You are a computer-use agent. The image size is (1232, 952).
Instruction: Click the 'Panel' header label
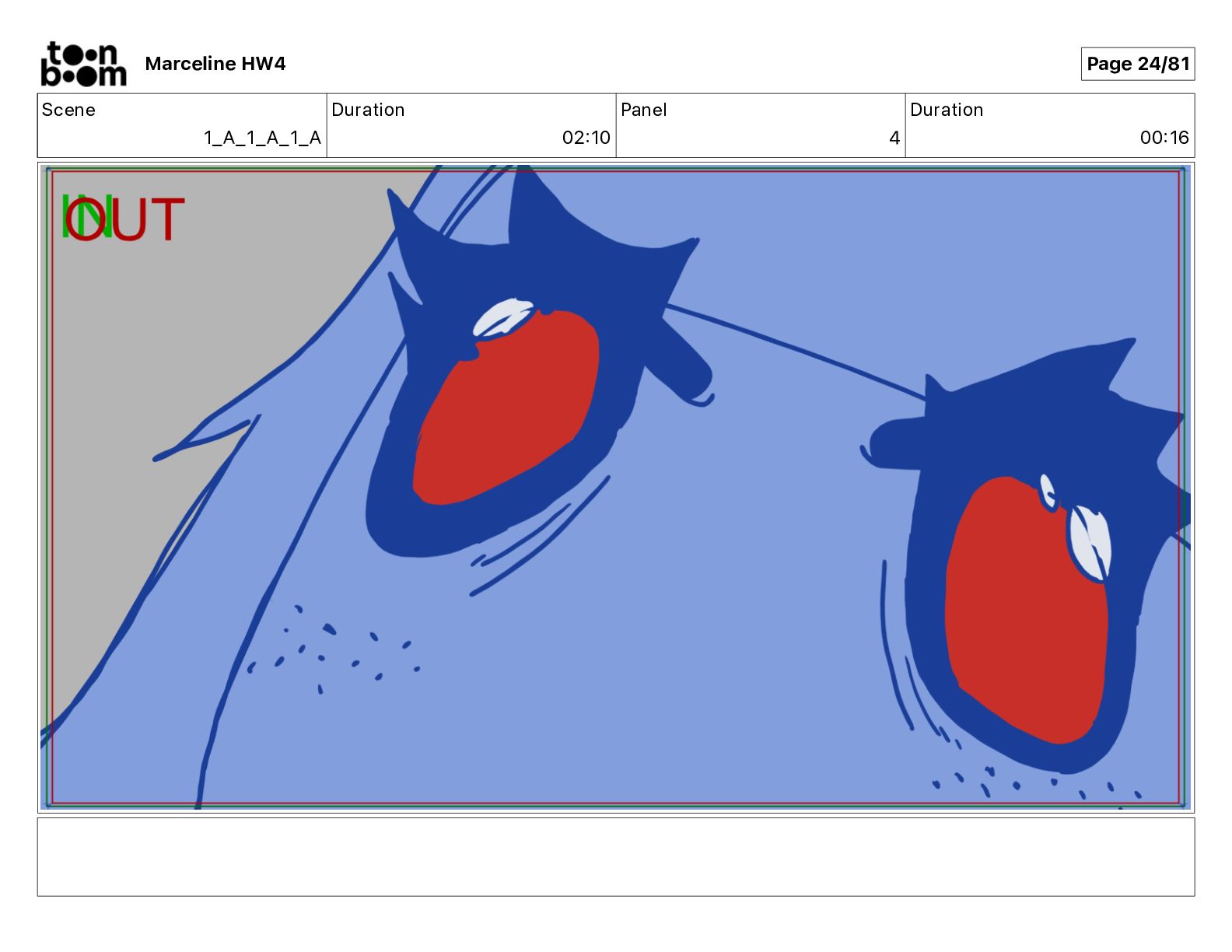click(644, 110)
